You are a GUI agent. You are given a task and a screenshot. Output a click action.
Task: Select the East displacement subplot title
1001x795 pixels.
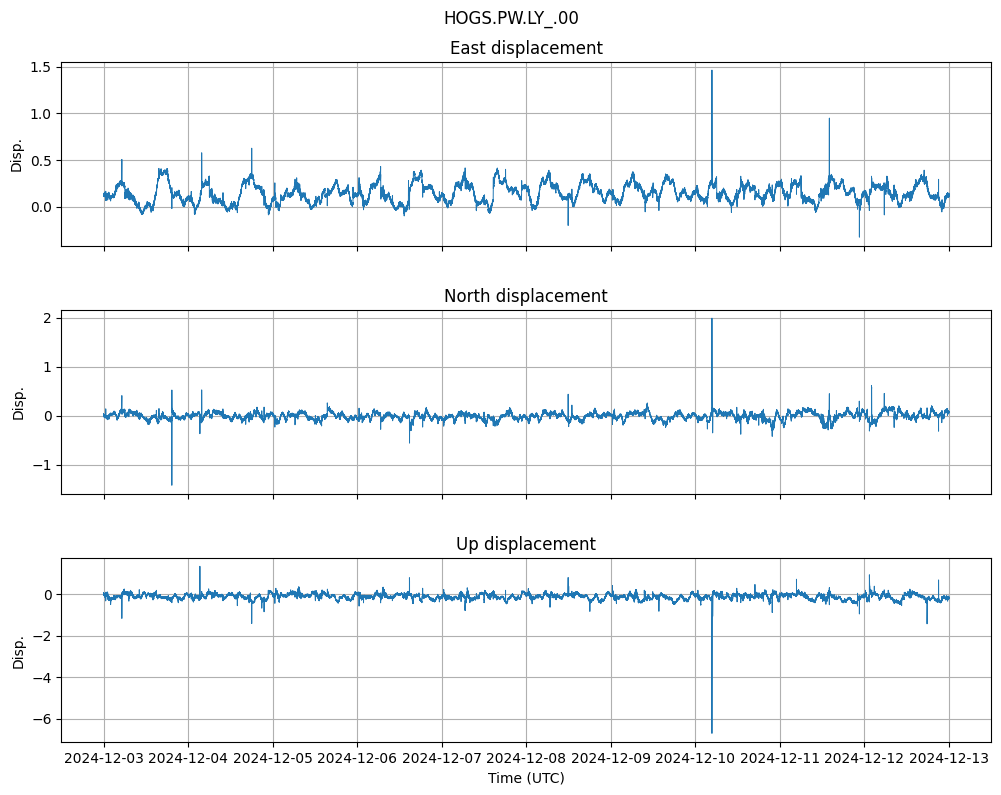tap(526, 48)
